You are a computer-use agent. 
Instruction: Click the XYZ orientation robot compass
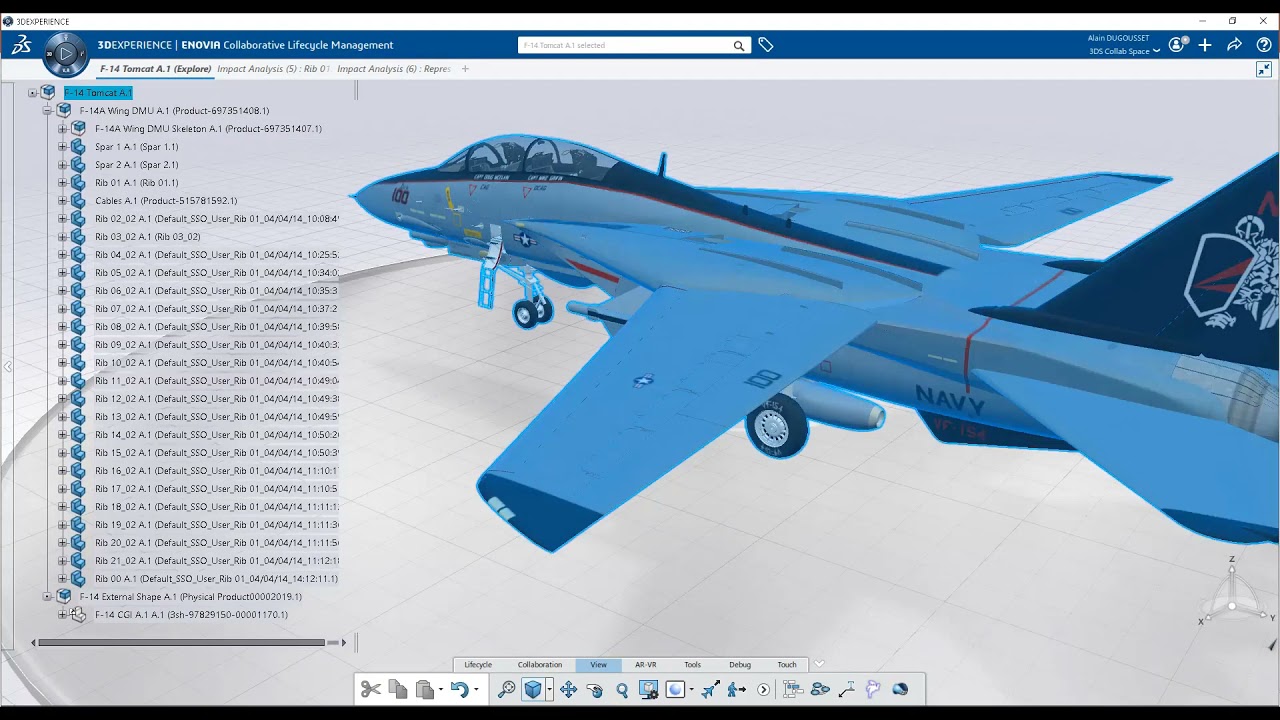pos(1232,592)
